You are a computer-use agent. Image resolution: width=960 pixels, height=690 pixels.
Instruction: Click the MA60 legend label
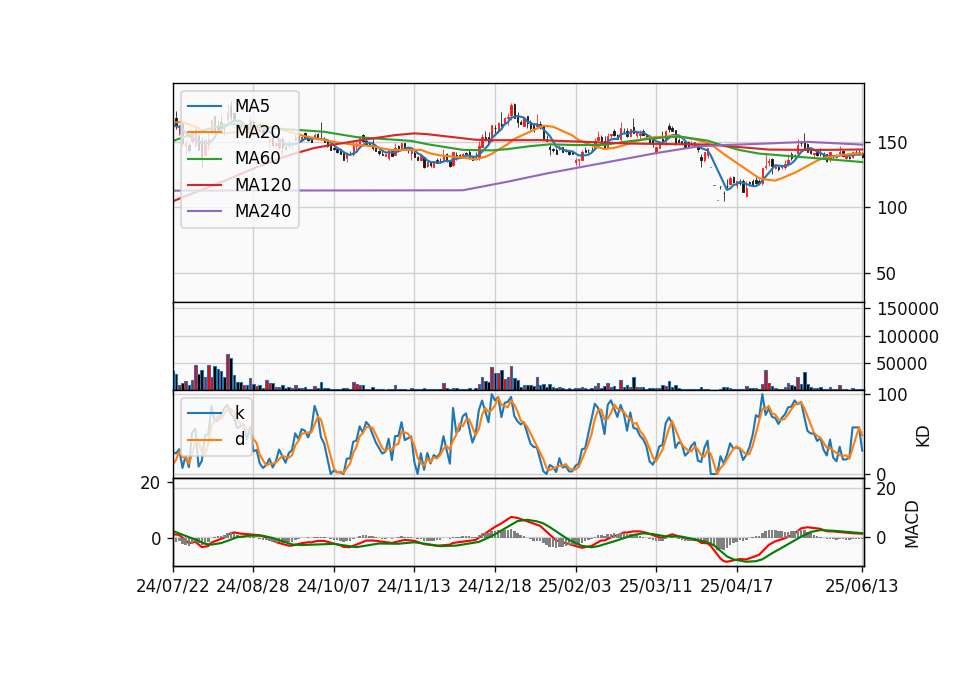pyautogui.click(x=257, y=159)
